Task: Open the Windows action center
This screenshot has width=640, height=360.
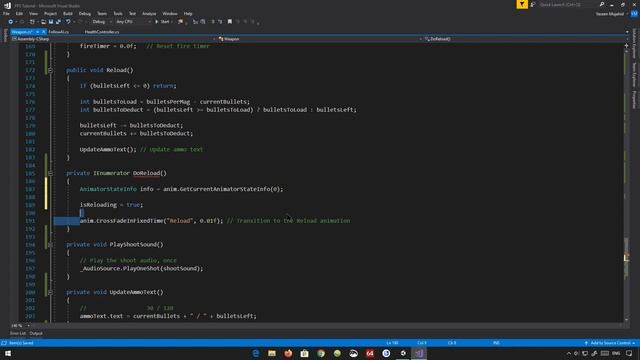Action: pyautogui.click(x=629, y=353)
